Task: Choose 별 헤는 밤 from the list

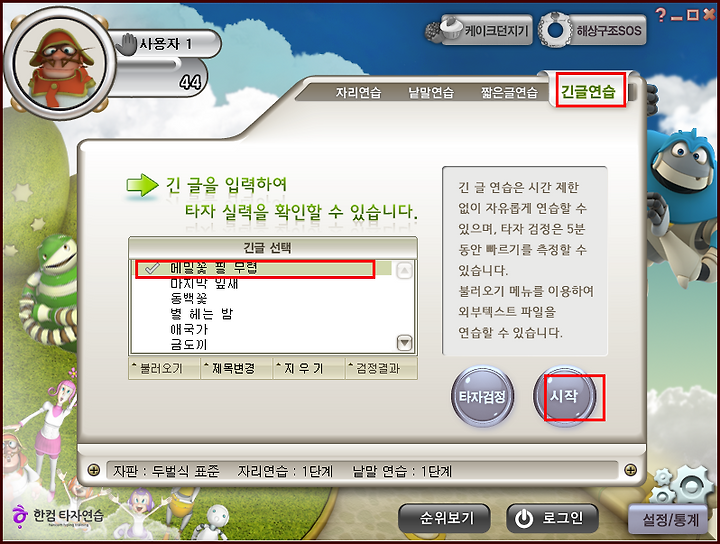Action: click(202, 314)
